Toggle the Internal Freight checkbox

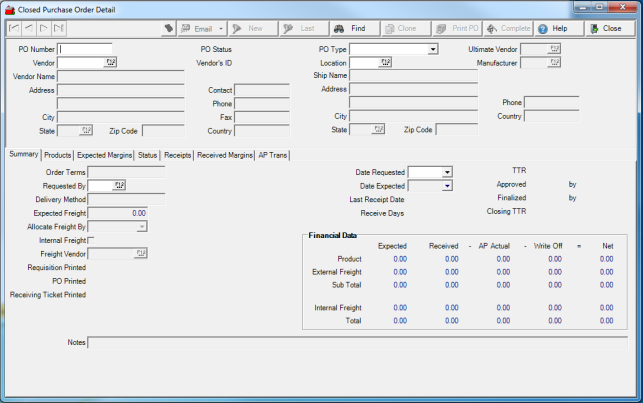tap(92, 240)
